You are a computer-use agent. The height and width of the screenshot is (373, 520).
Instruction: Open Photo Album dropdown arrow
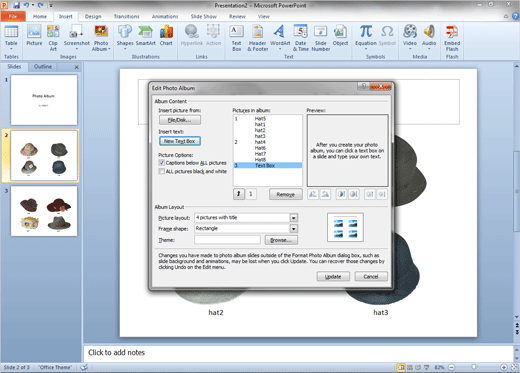click(109, 49)
